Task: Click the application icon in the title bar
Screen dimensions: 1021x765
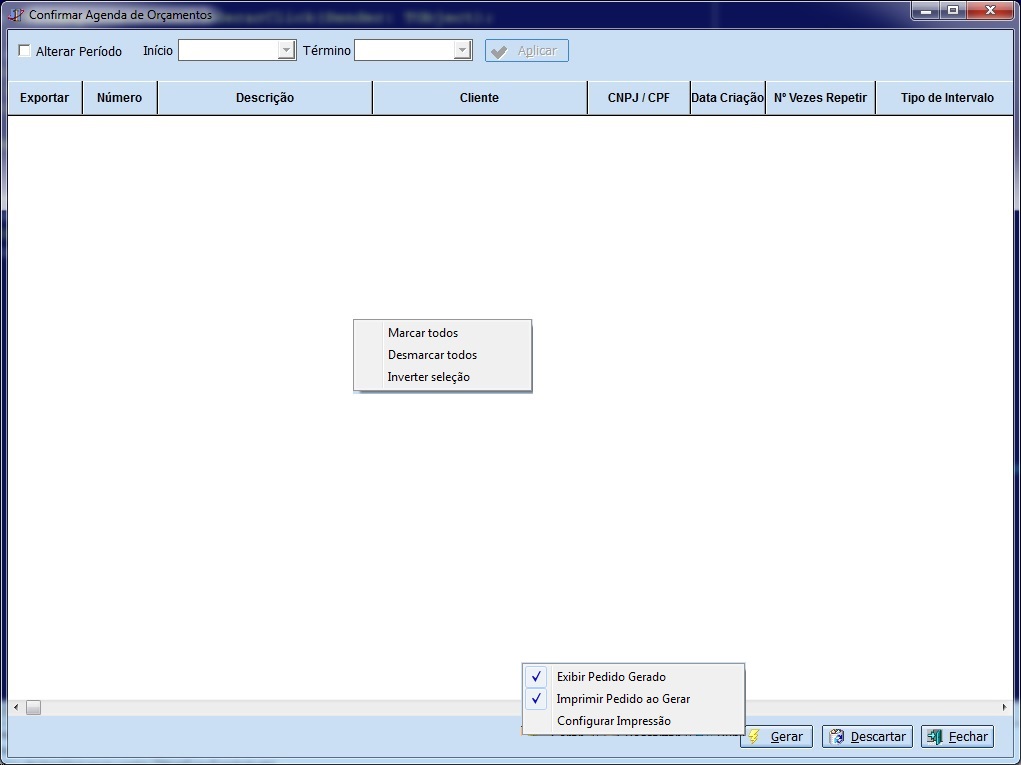Action: tap(16, 15)
